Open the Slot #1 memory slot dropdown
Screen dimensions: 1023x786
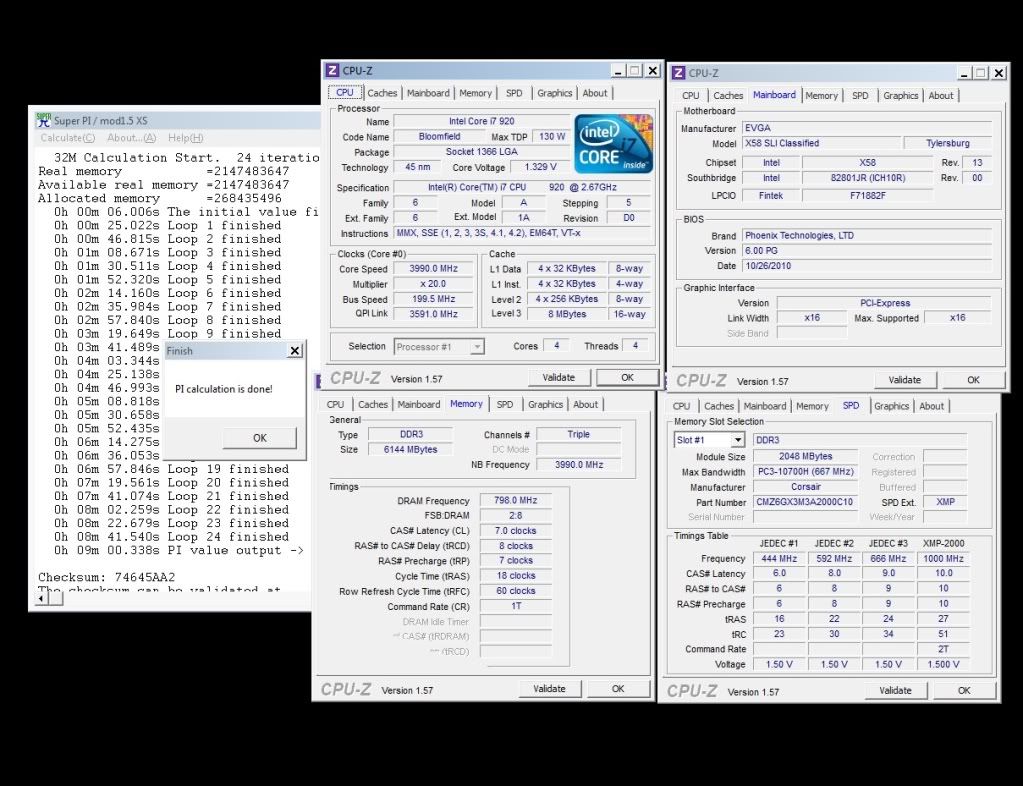pyautogui.click(x=737, y=440)
